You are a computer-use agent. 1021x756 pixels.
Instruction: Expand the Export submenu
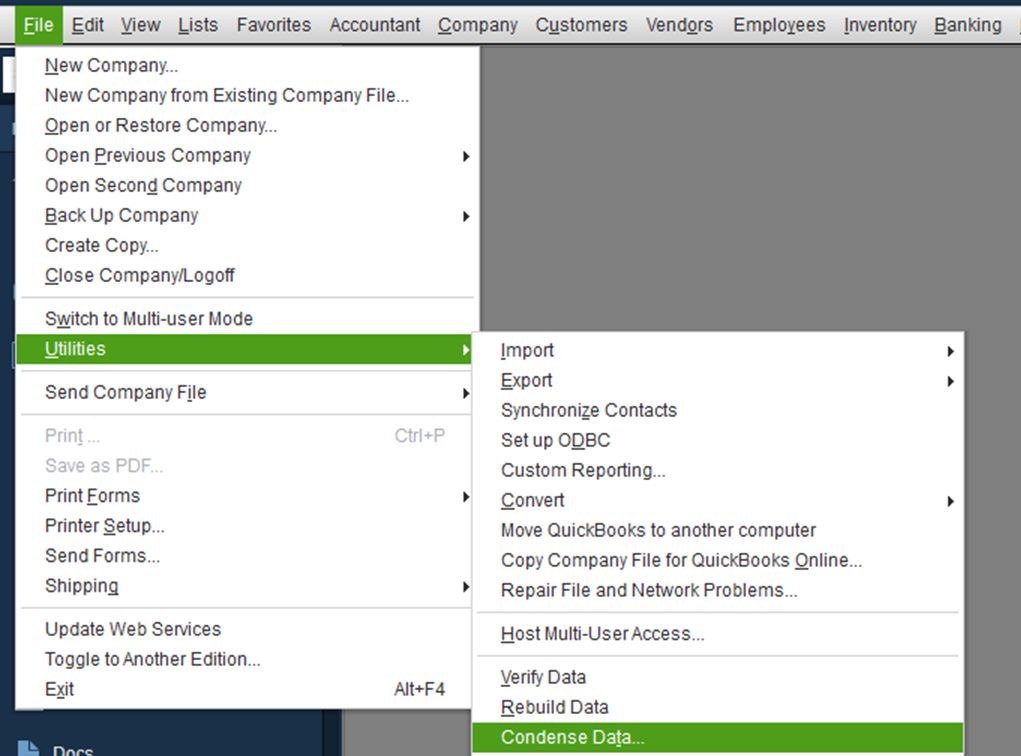525,380
